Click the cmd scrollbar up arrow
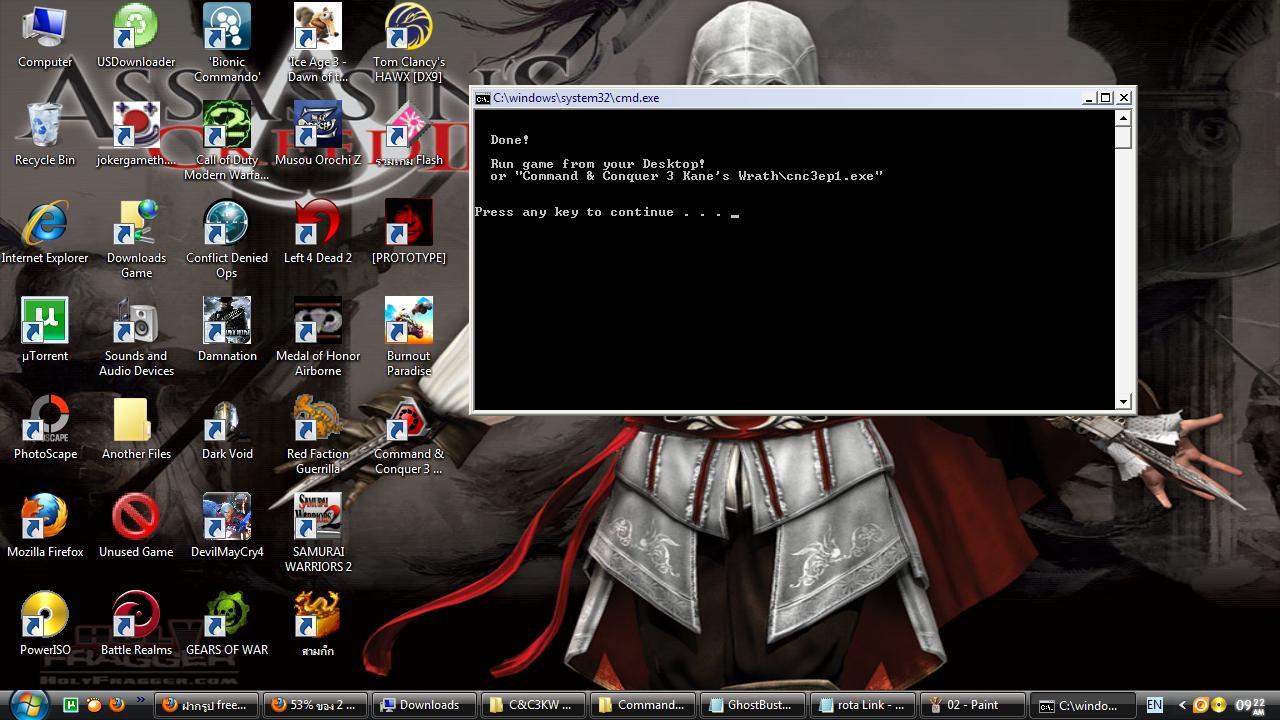 pos(1123,118)
